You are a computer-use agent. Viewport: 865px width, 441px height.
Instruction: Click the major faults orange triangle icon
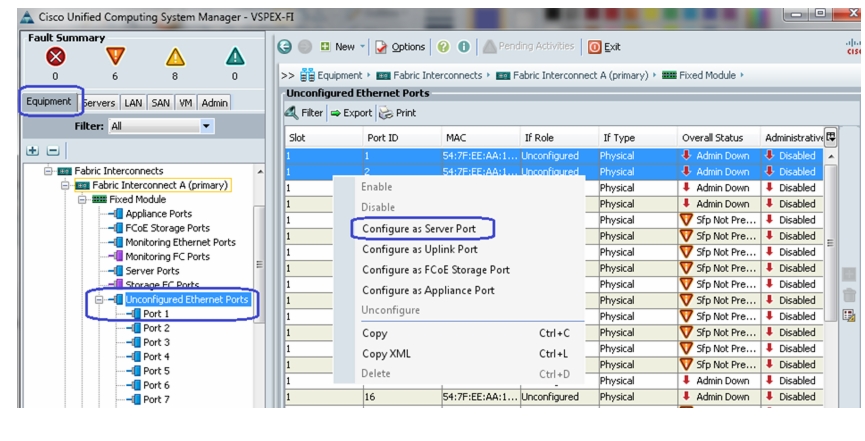(115, 56)
